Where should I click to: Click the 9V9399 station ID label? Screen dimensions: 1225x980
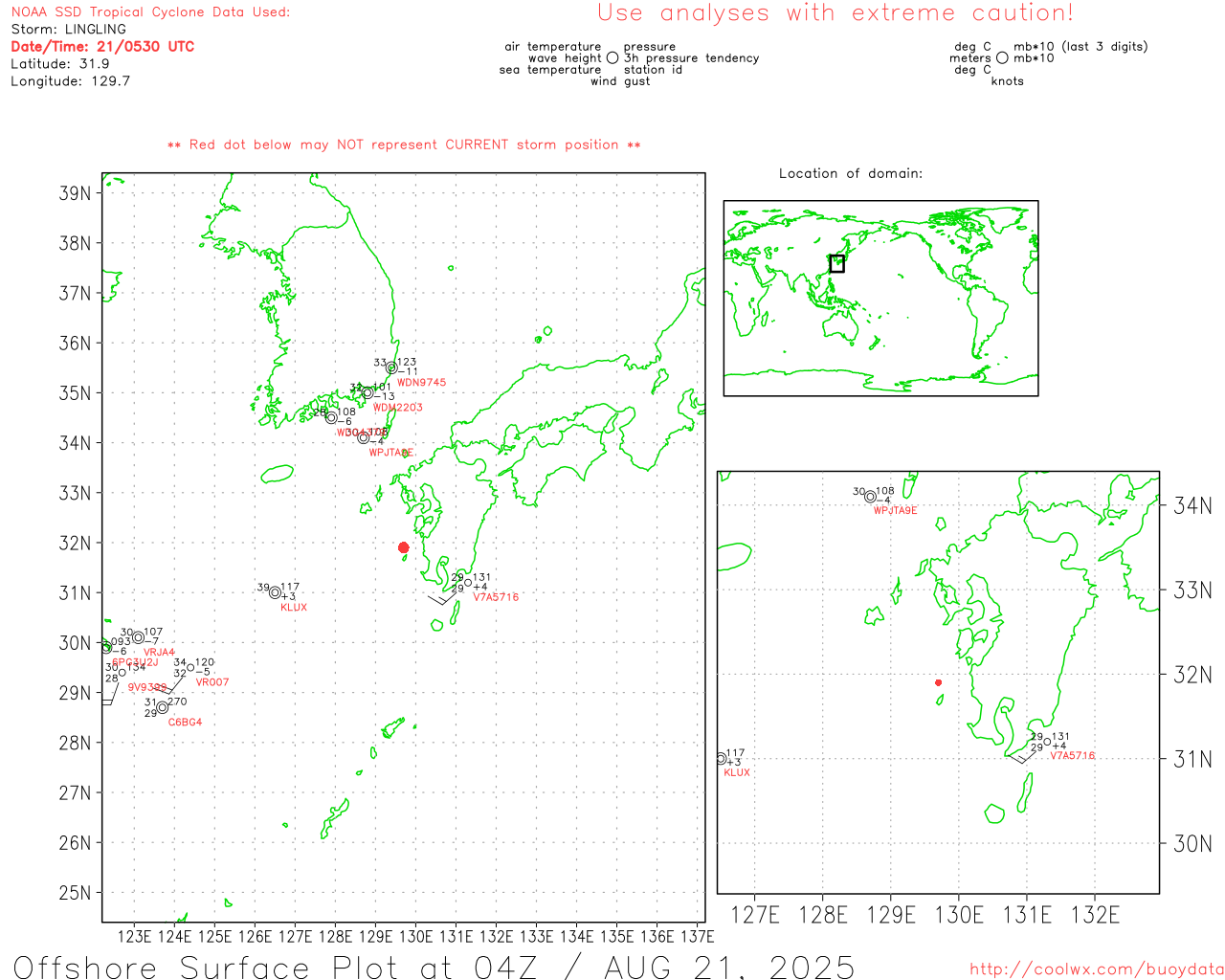point(147,687)
